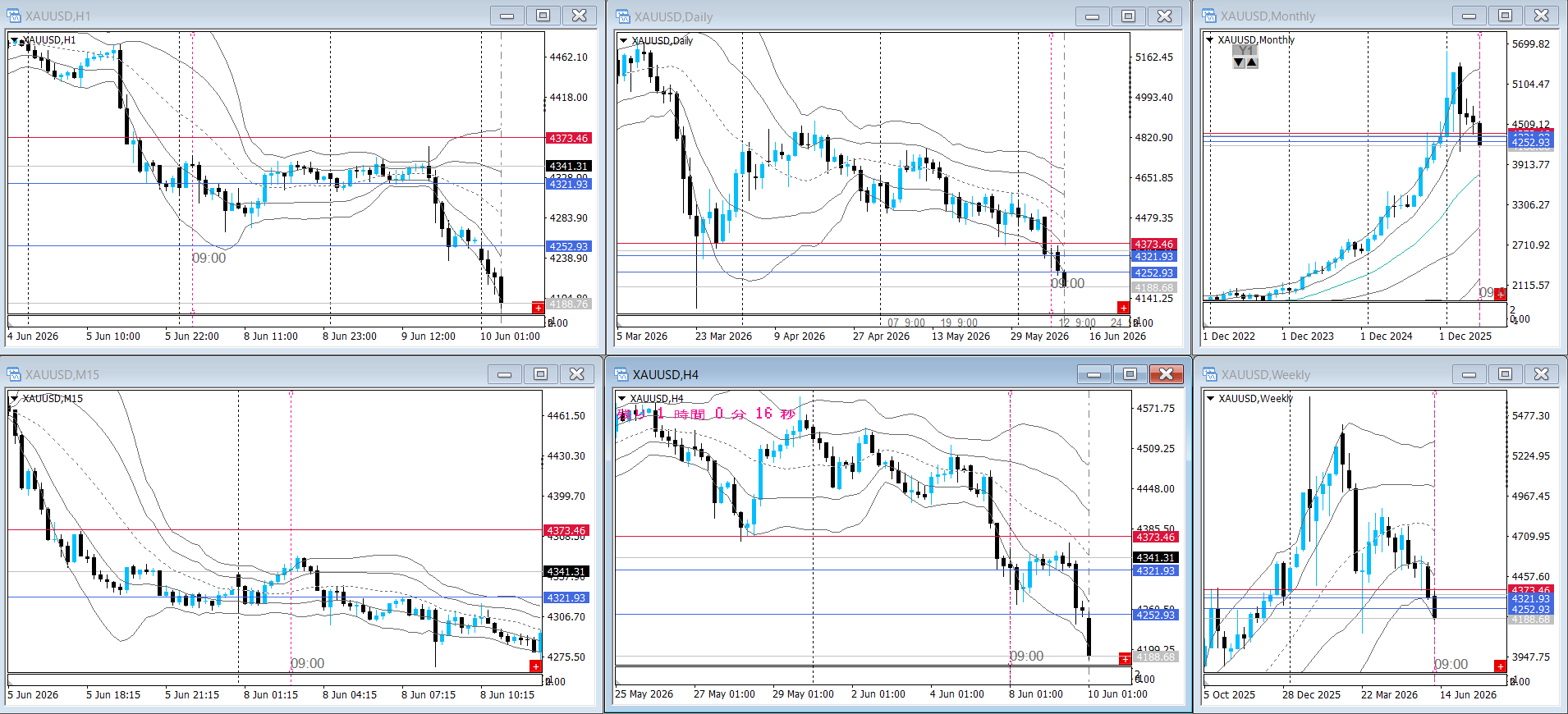Screen dimensions: 1568x714
Task: Click the XAUUSD,H4 window chart icon
Action: pos(621,374)
